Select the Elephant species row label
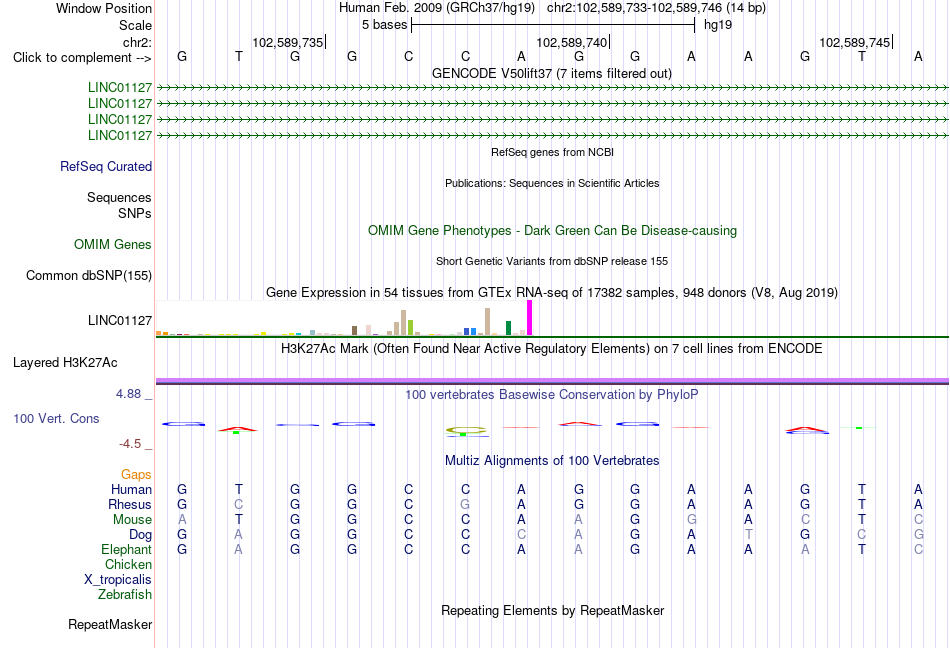This screenshot has height=648, width=950. (127, 549)
